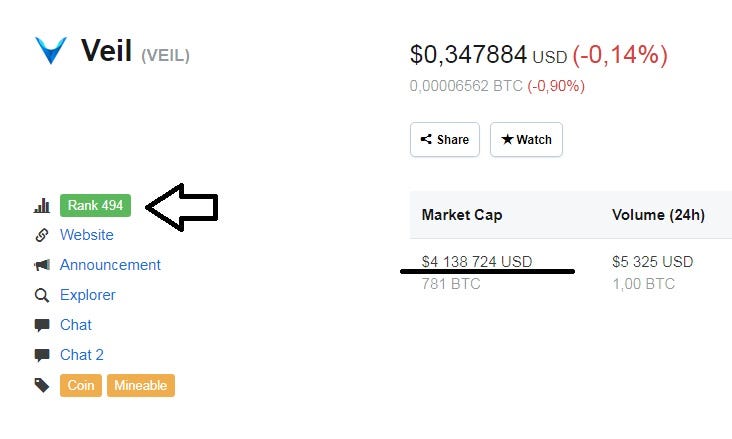Screen dimensions: 732x439
Task: Click the Volume (24h) column header
Action: click(658, 215)
